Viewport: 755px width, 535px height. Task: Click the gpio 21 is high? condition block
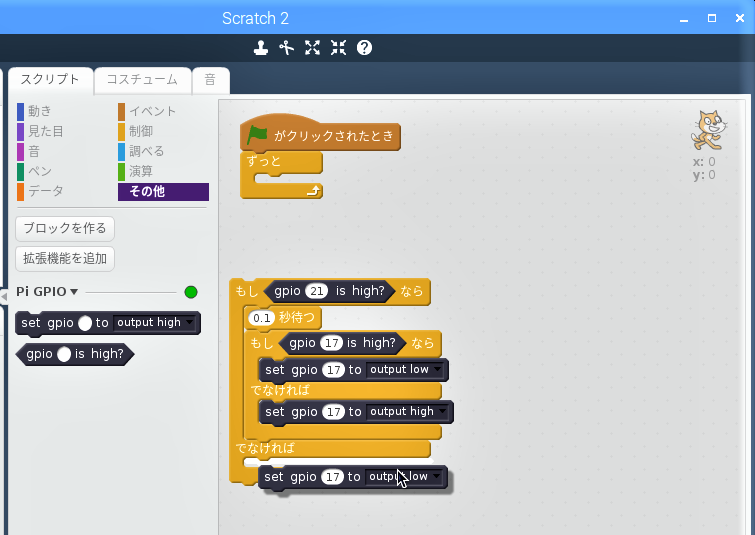click(330, 291)
